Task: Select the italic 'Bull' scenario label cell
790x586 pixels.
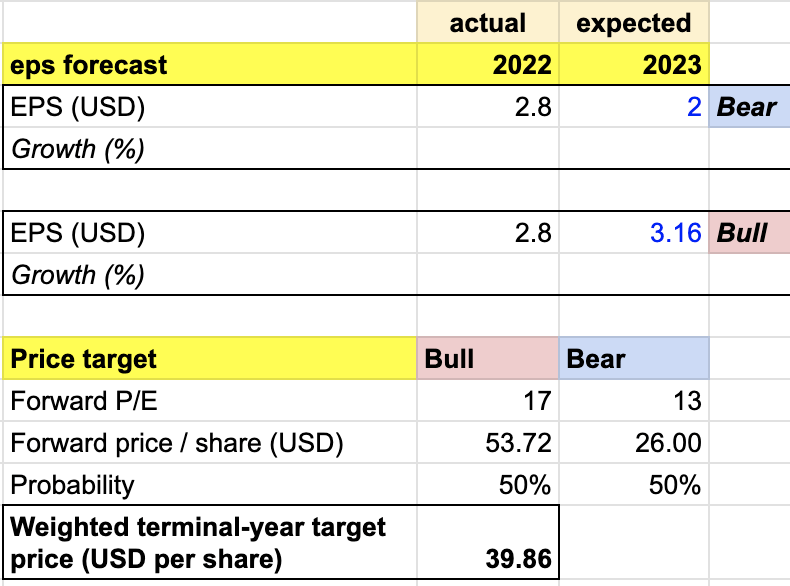Action: coord(748,233)
